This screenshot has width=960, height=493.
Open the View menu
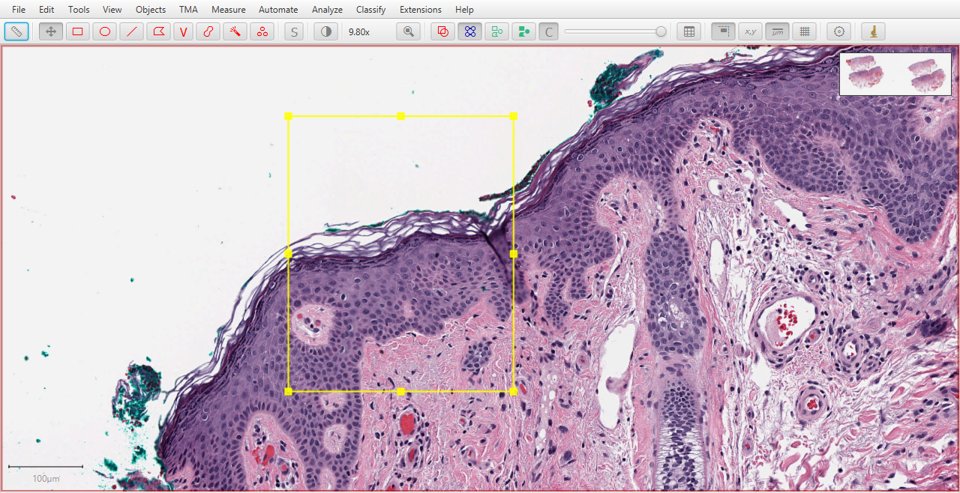[112, 10]
